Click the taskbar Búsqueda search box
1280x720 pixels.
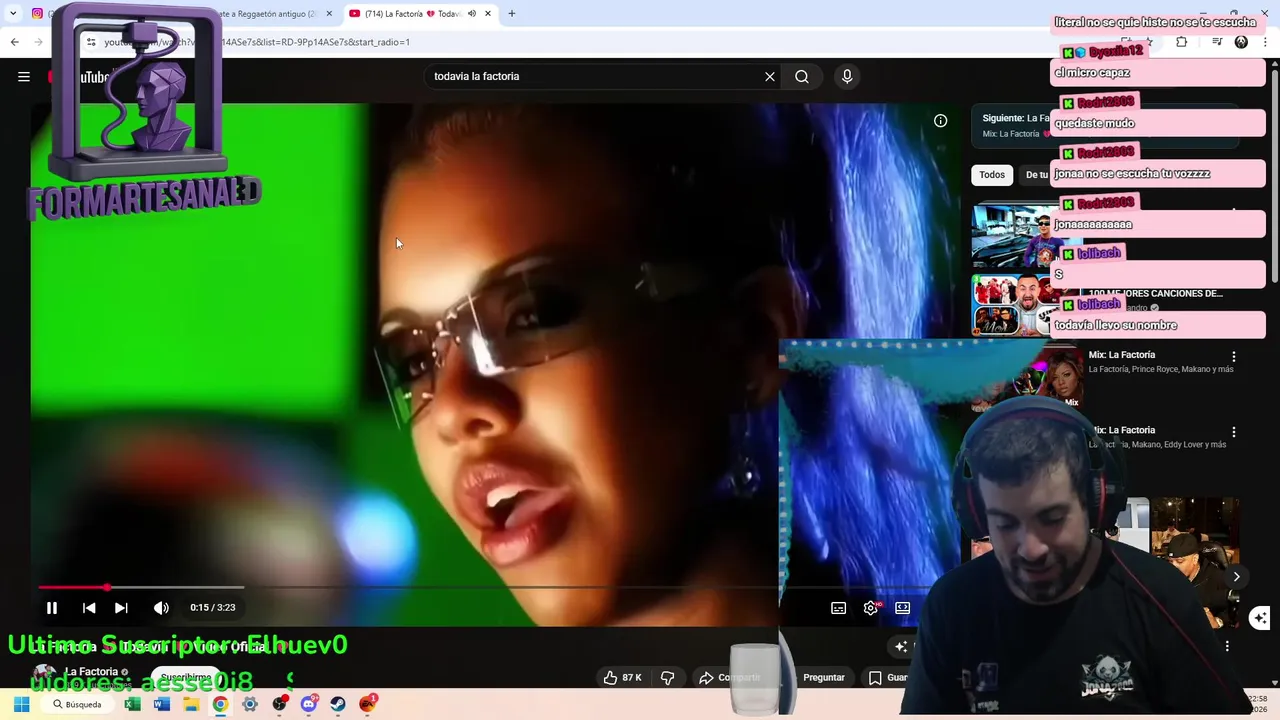click(x=78, y=704)
